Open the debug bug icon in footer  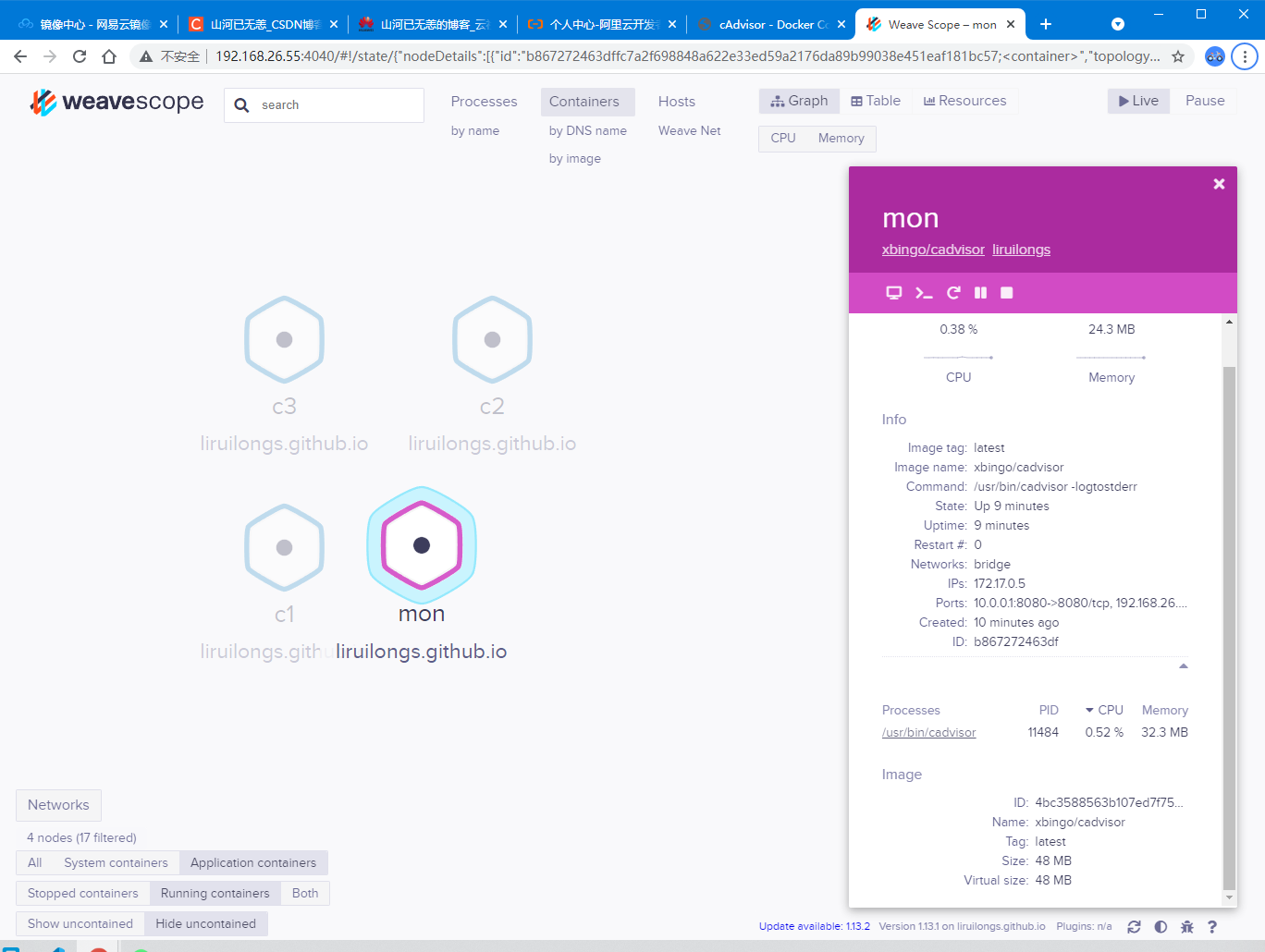pos(1187,926)
